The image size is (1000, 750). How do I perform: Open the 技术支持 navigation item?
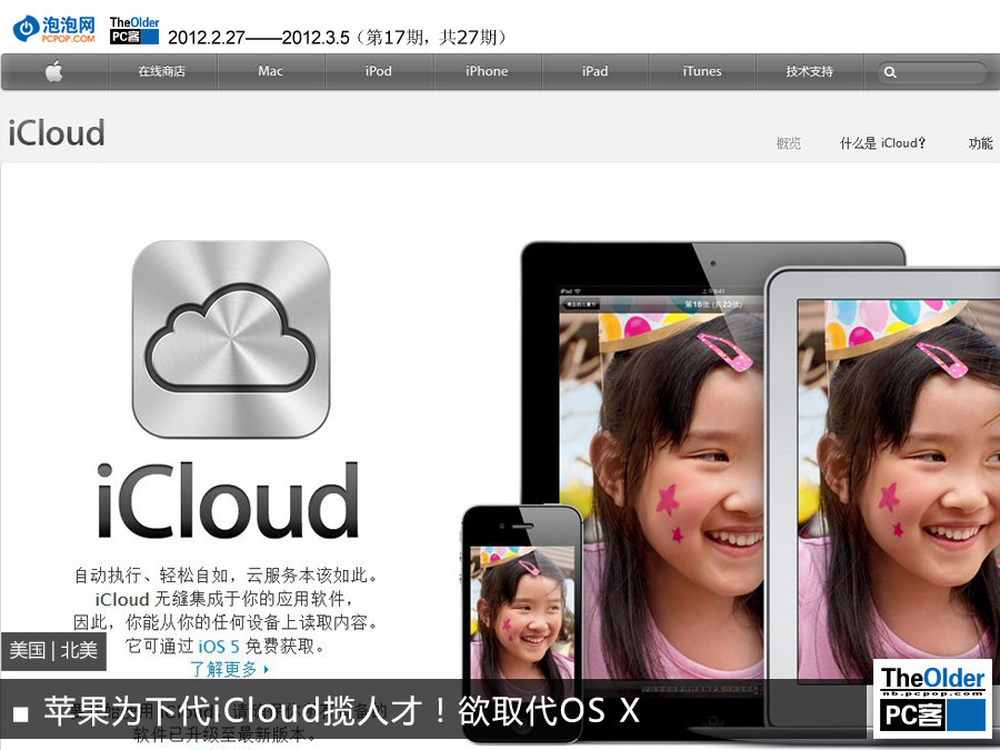[x=809, y=71]
